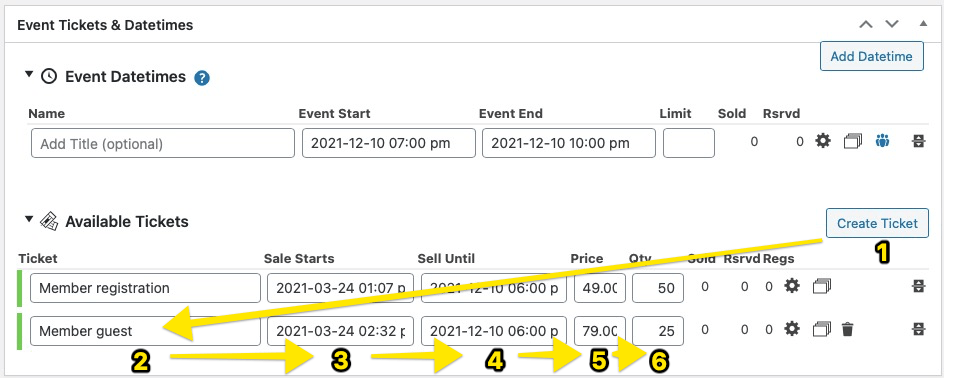Duplicate the Member registration ticket
Screen dimensions: 964x378
[821, 286]
